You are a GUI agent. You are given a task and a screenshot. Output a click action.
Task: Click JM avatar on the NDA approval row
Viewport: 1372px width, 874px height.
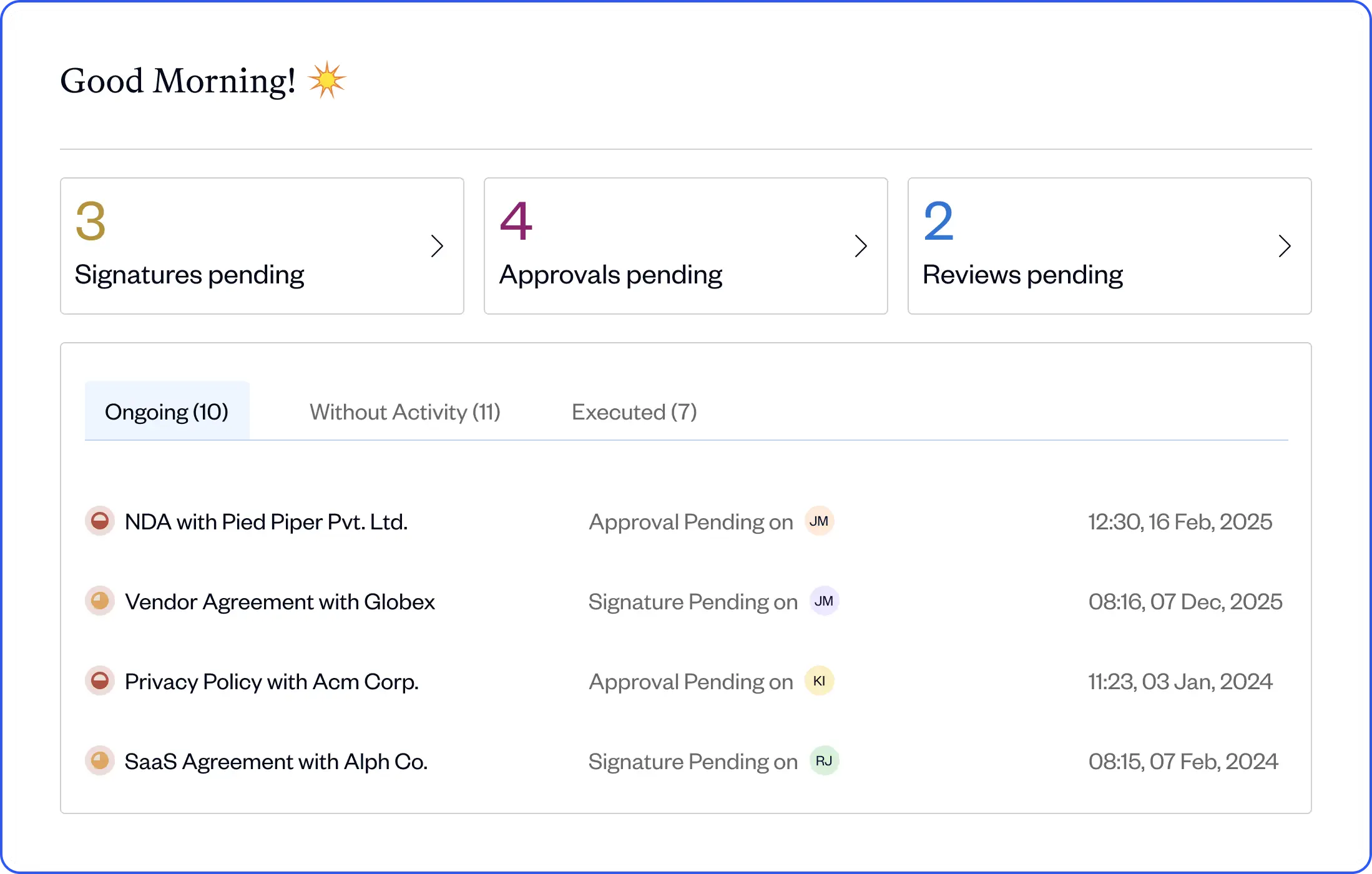tap(820, 521)
